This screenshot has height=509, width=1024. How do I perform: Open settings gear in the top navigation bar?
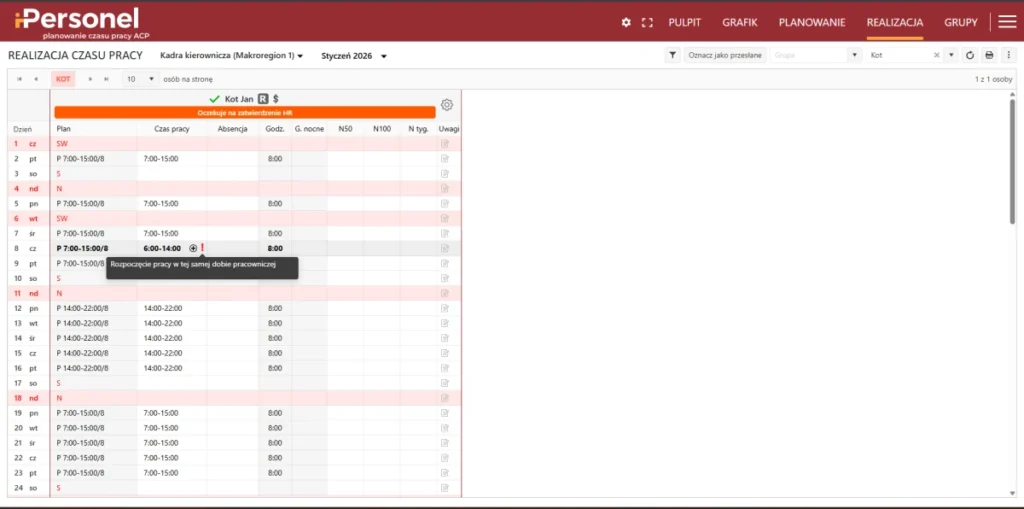pos(626,22)
